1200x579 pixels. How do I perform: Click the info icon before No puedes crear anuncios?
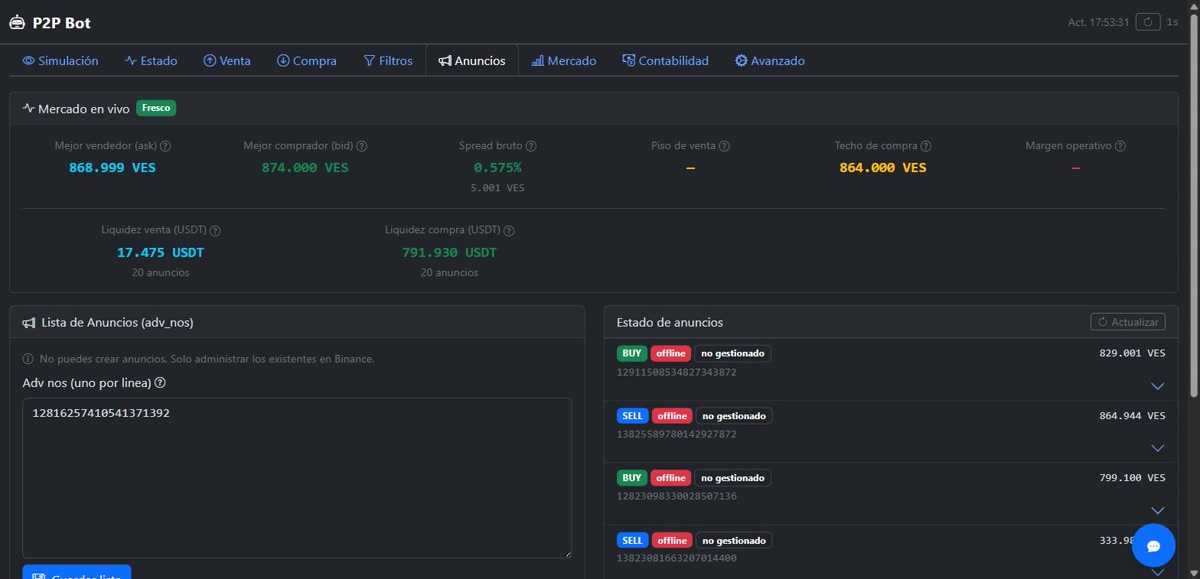28,359
